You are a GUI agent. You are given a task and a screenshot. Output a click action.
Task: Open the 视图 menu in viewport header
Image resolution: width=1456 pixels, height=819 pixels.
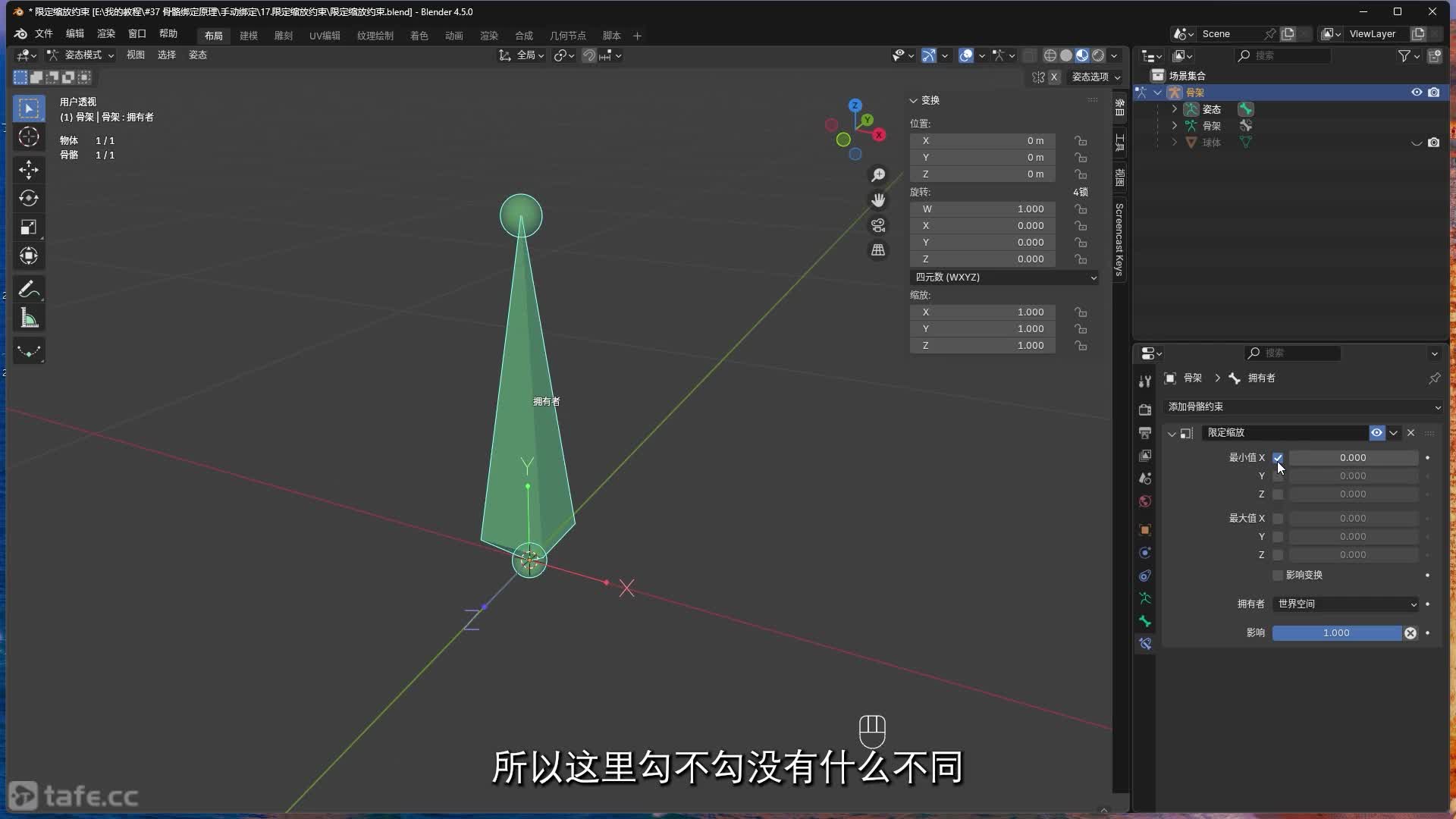point(136,55)
